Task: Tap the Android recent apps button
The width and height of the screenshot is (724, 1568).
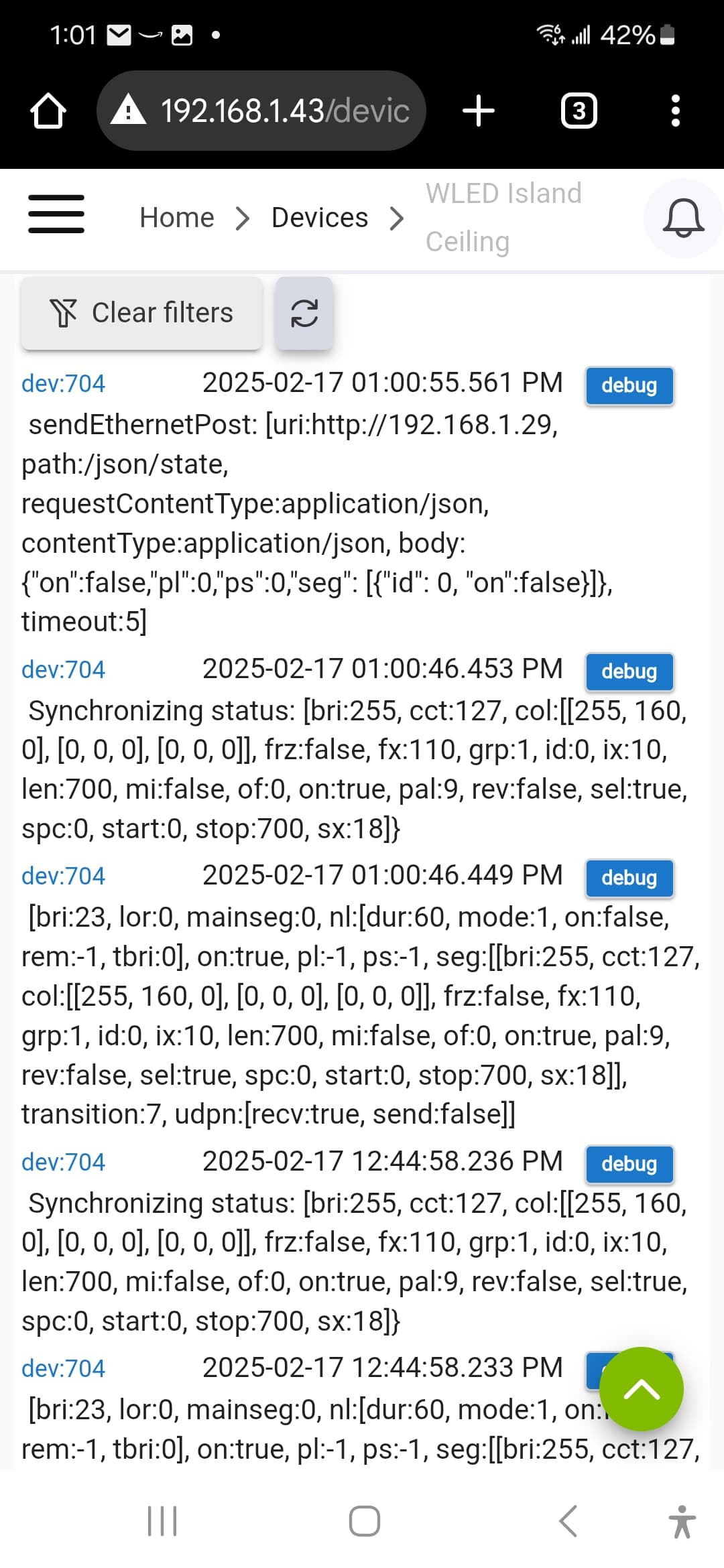Action: click(162, 1520)
